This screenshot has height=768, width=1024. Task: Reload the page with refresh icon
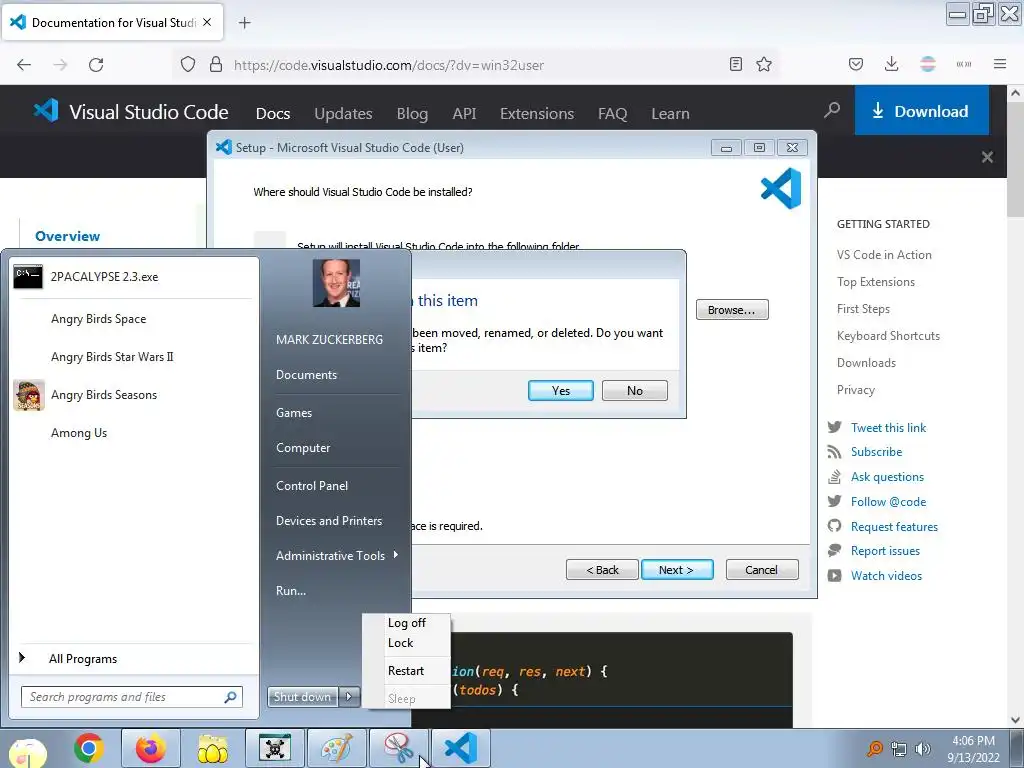96,65
